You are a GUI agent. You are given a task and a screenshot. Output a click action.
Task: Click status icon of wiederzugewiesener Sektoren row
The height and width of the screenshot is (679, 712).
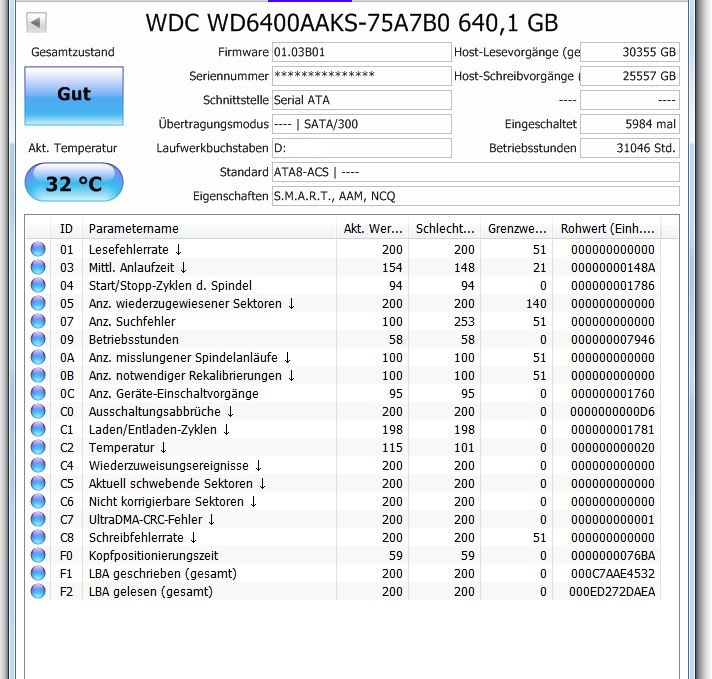pos(38,303)
